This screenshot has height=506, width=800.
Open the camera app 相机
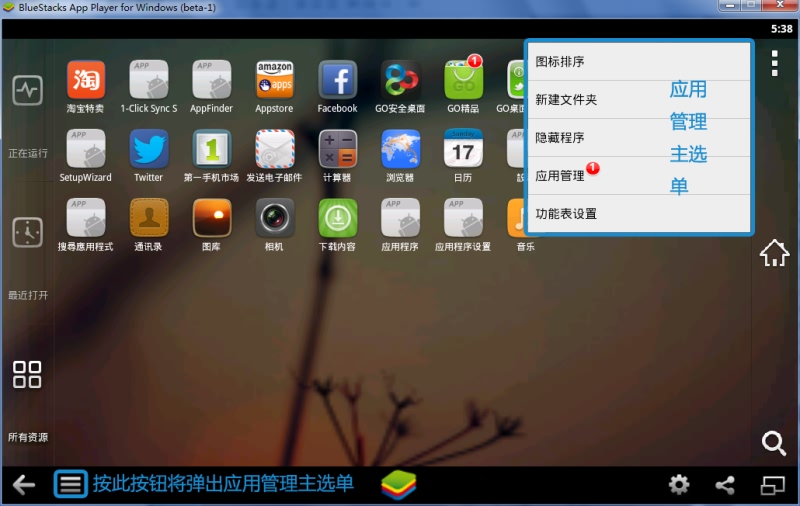point(274,218)
